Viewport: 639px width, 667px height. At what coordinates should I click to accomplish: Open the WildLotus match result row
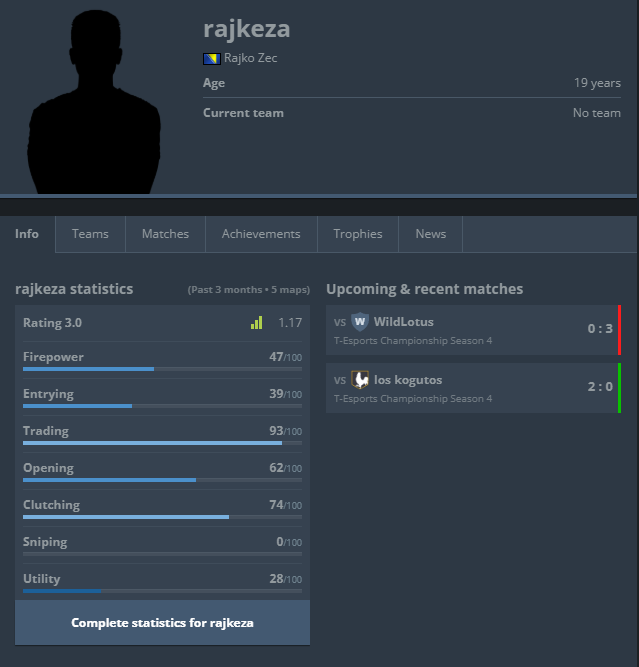[x=473, y=330]
